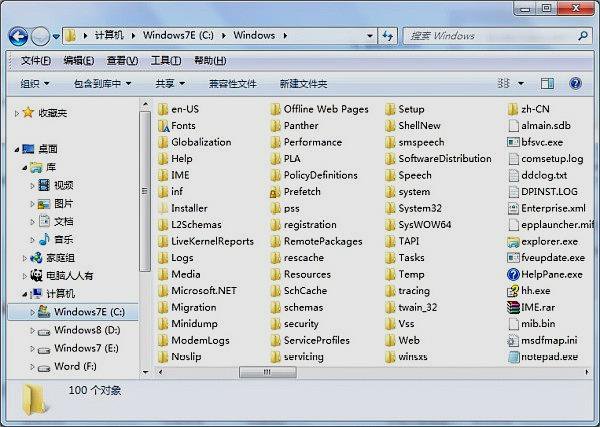Open the 帮助(H) menu
This screenshot has width=600, height=427.
click(210, 60)
